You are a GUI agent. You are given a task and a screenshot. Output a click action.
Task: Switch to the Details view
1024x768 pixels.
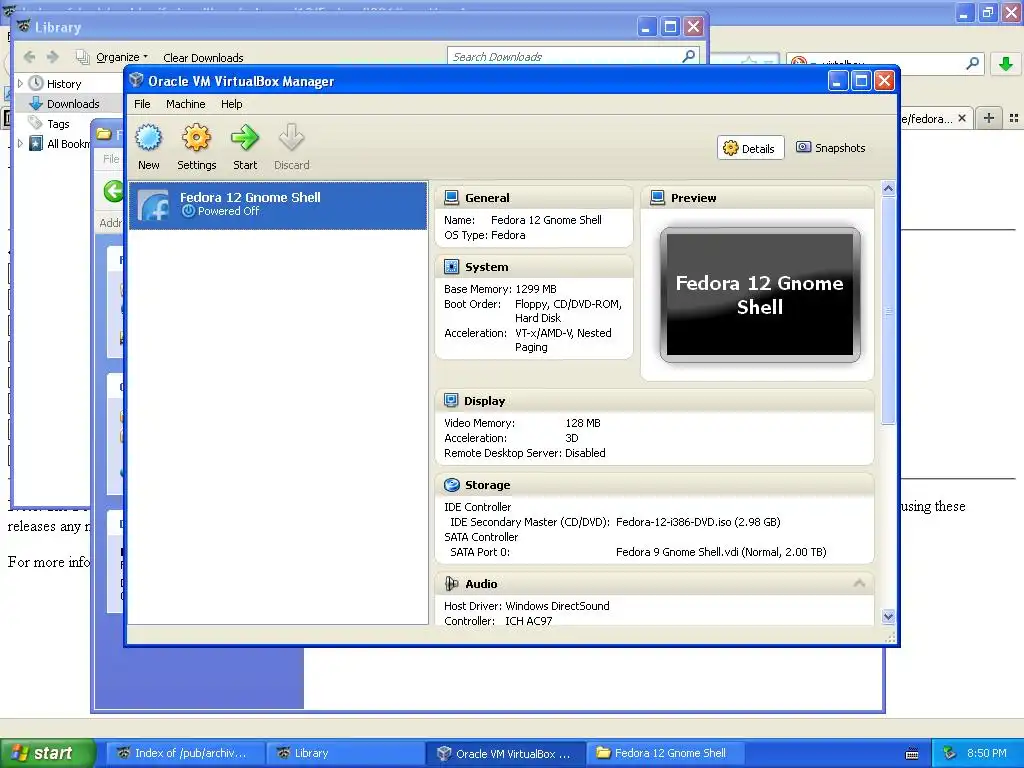750,148
